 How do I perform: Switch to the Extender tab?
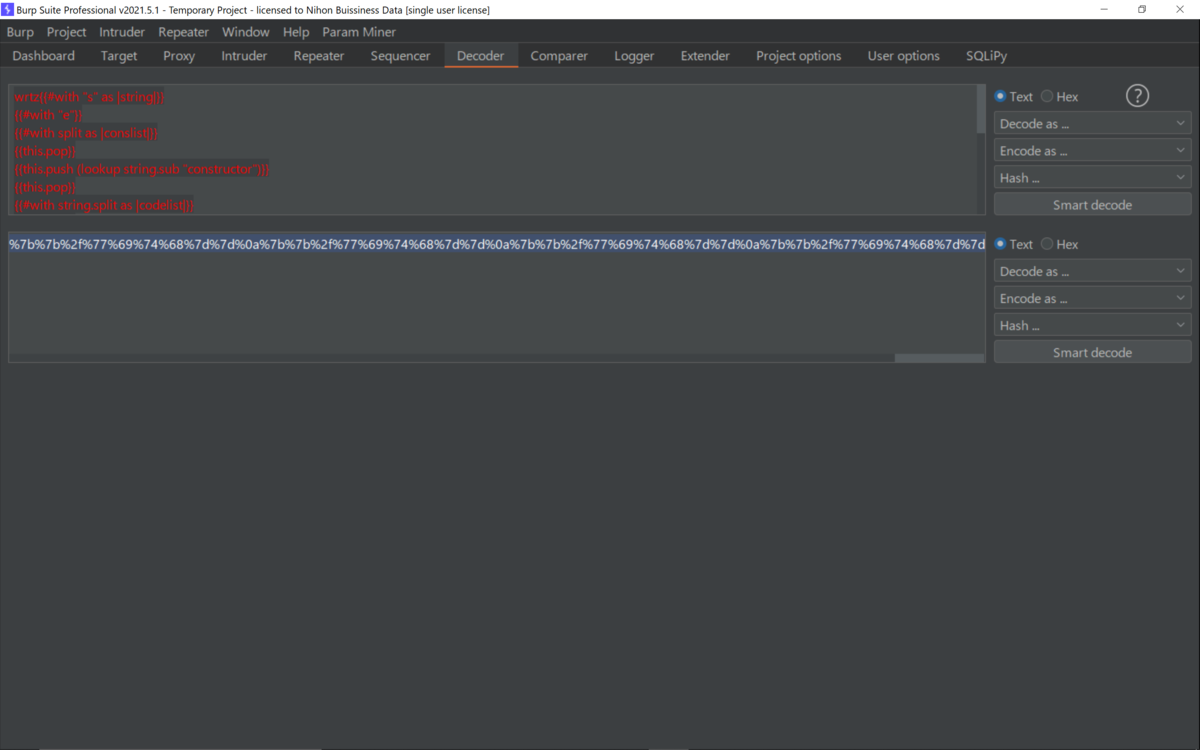pos(705,56)
